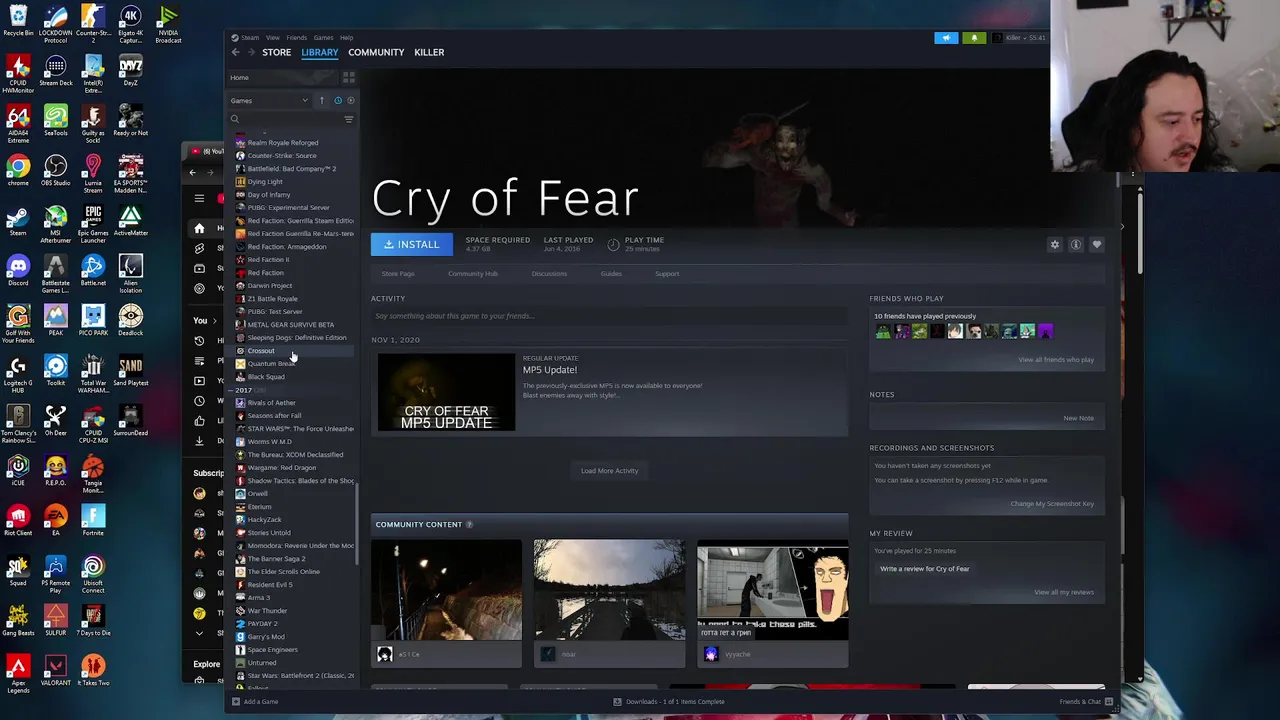Open the snowy dock community screenshot
The image size is (1280, 720).
[x=609, y=590]
